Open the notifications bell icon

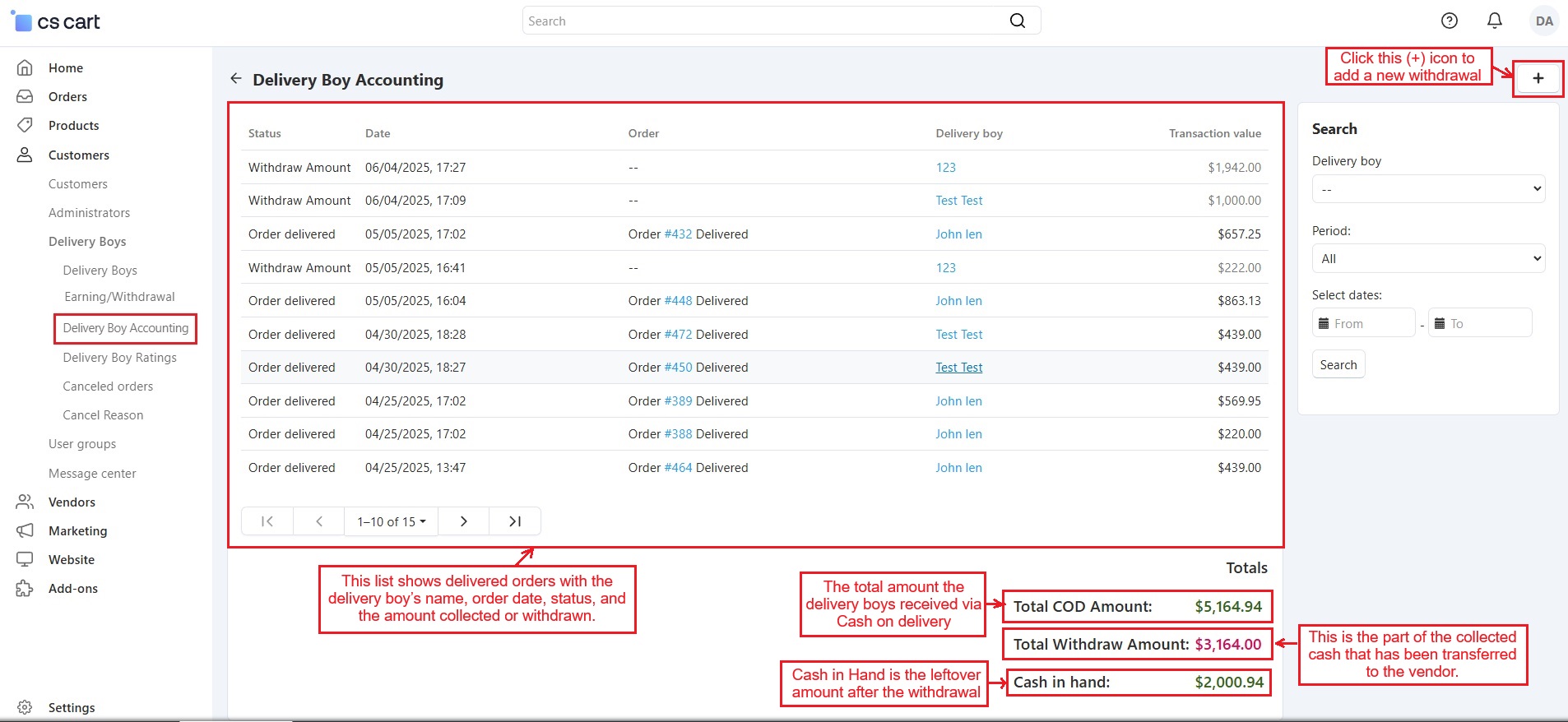point(1495,21)
